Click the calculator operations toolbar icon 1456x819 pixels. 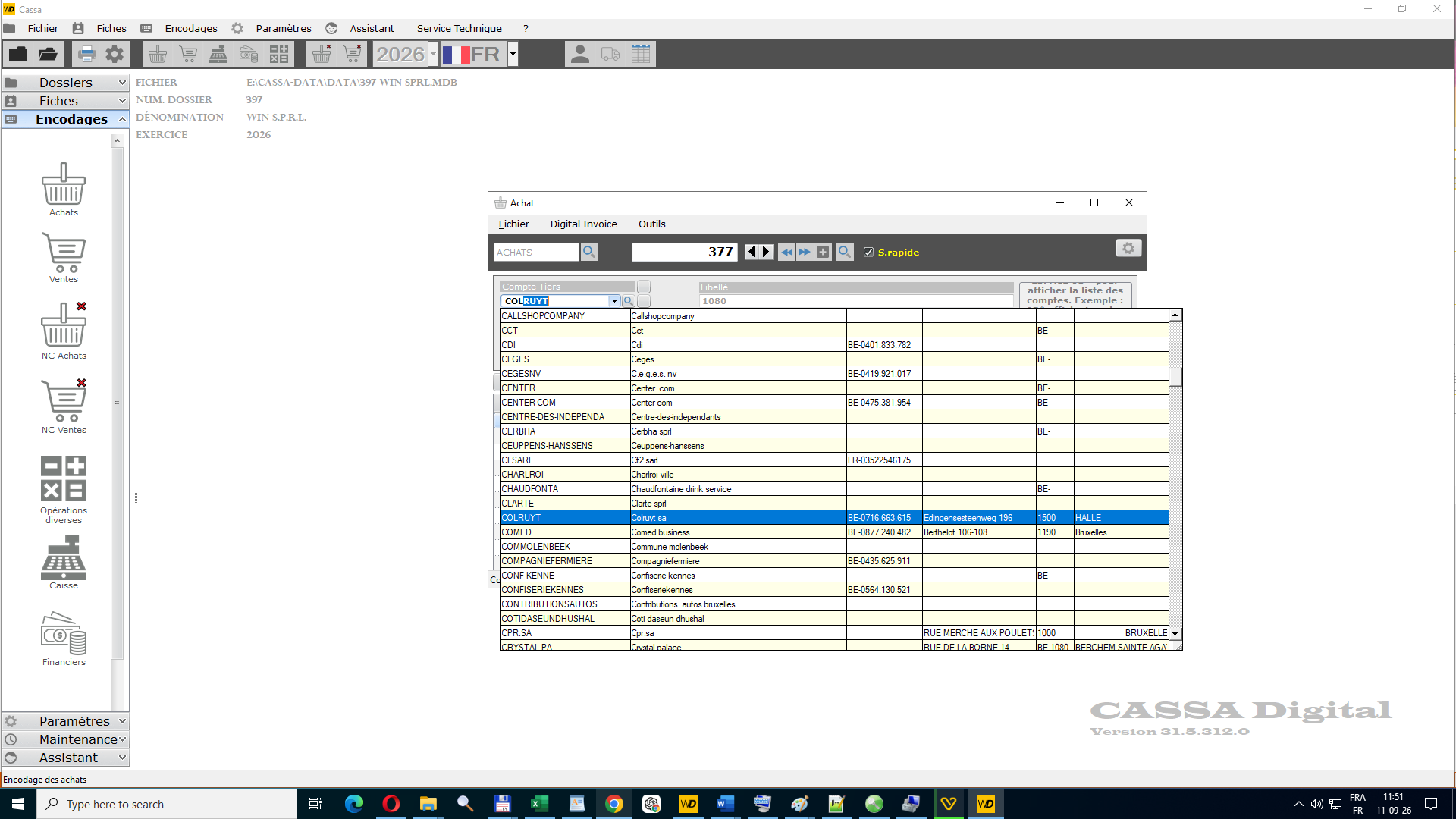(x=279, y=54)
